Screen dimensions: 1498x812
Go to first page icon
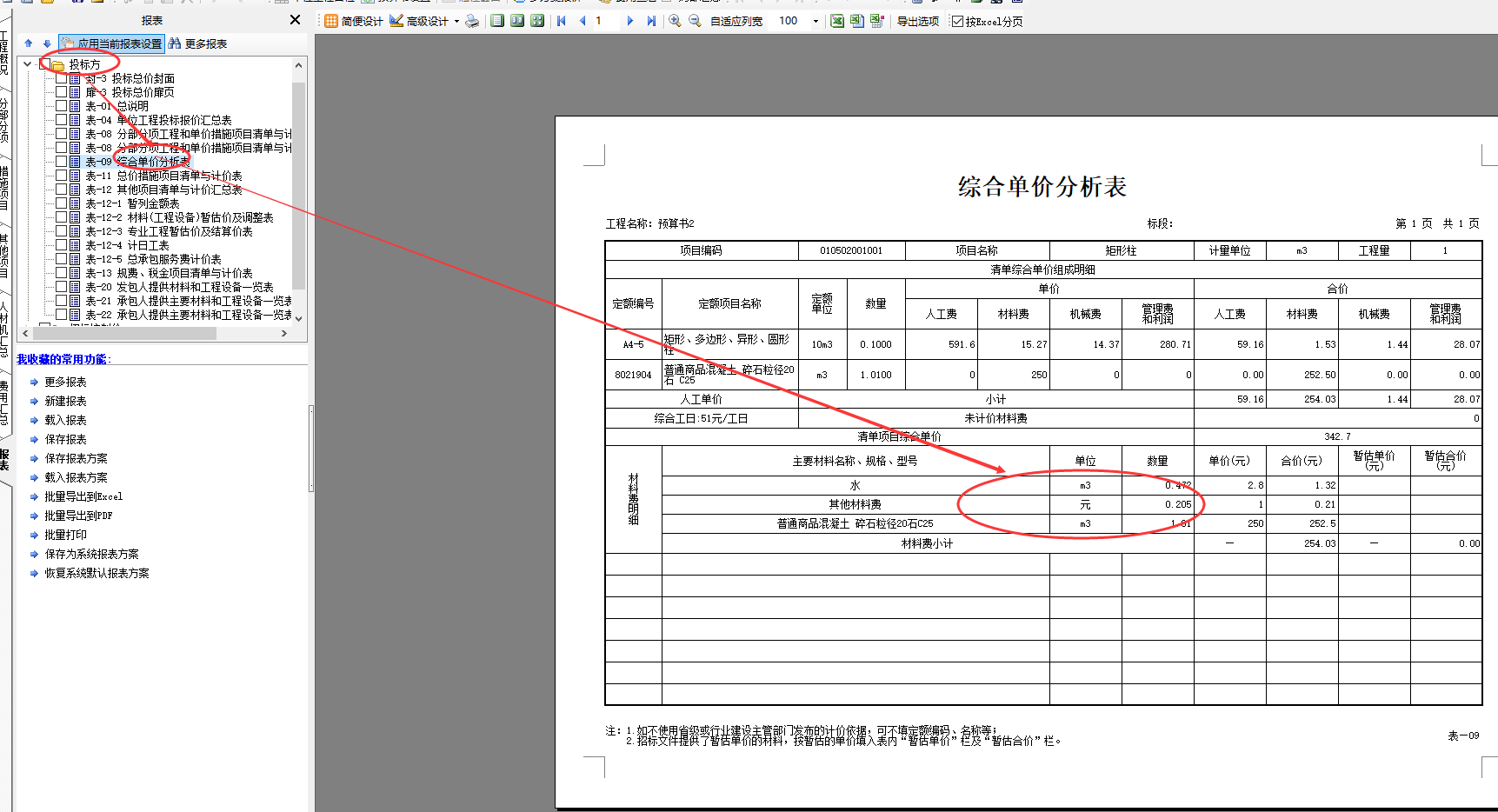pos(562,21)
